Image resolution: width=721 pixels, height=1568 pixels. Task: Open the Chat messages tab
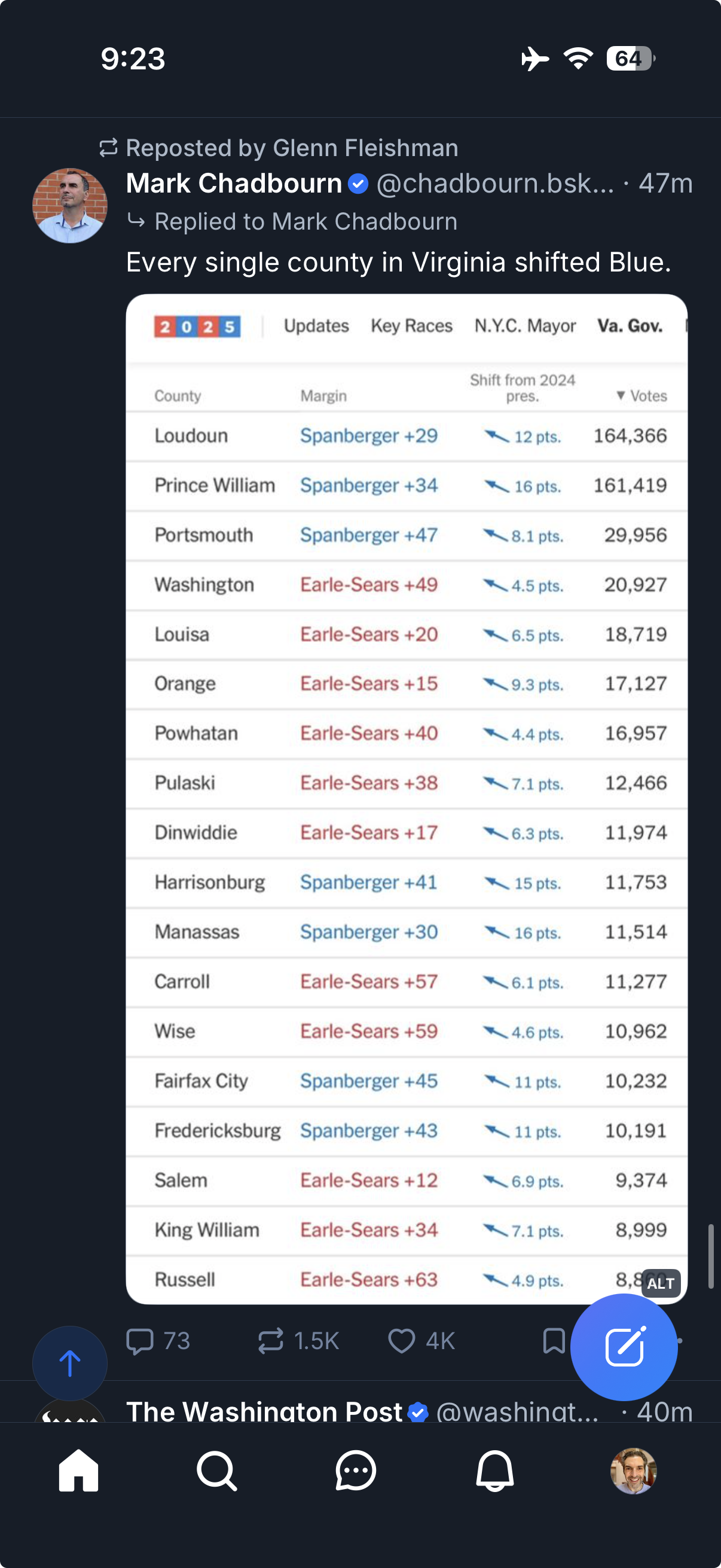[x=355, y=1471]
